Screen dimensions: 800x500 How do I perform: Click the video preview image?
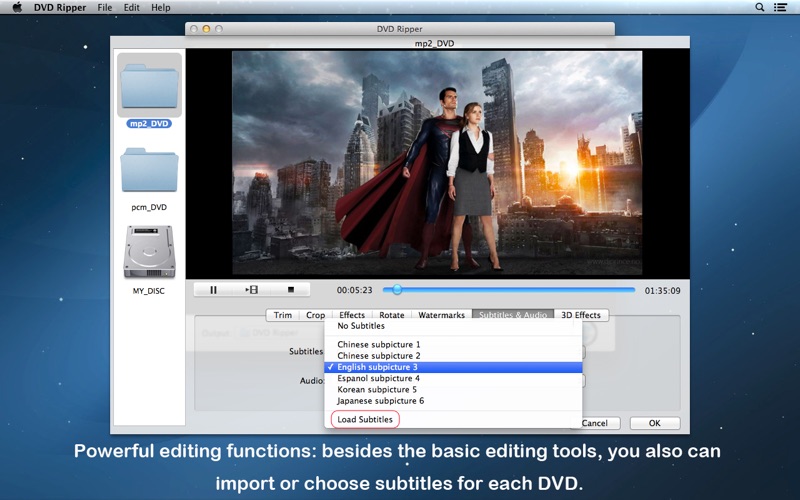pyautogui.click(x=437, y=163)
